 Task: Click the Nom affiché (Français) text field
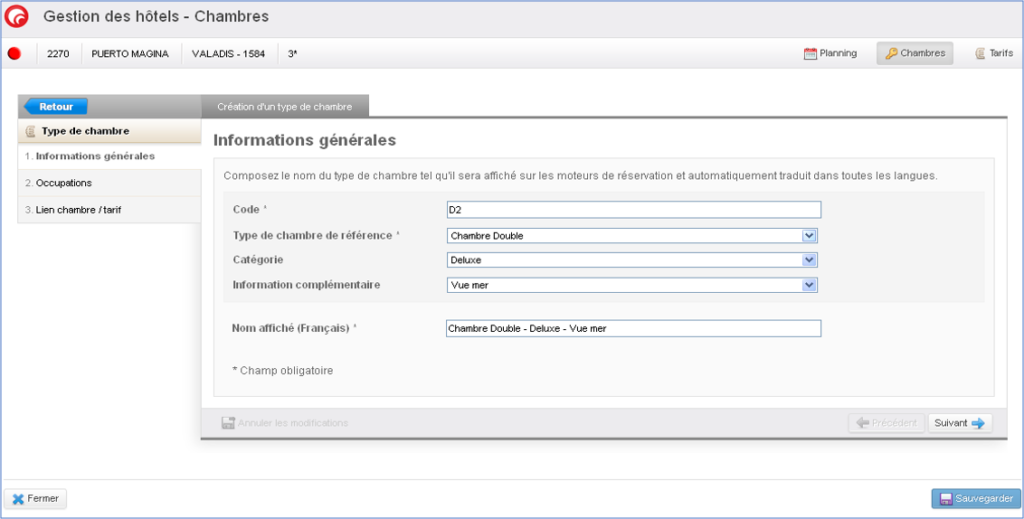(633, 329)
